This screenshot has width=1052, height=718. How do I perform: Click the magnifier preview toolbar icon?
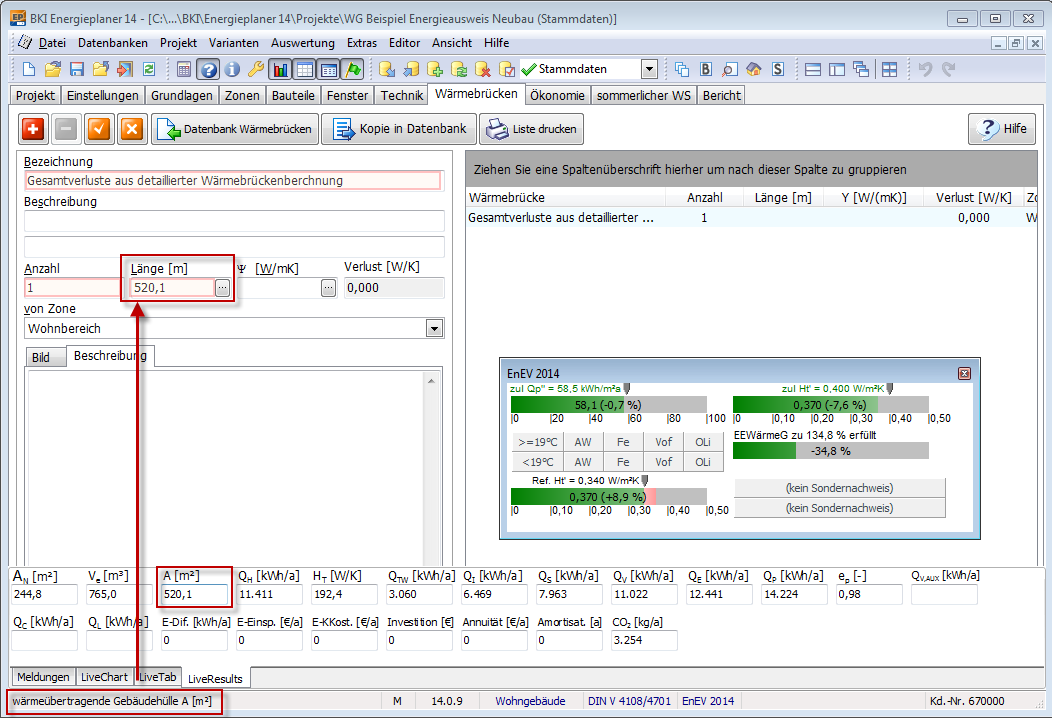(730, 69)
